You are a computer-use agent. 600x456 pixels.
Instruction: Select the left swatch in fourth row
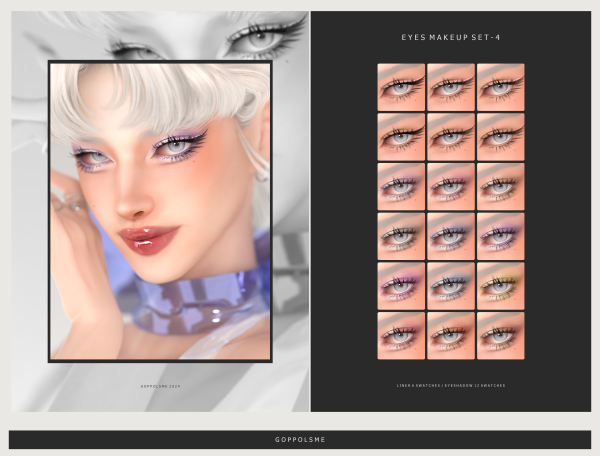click(x=401, y=236)
